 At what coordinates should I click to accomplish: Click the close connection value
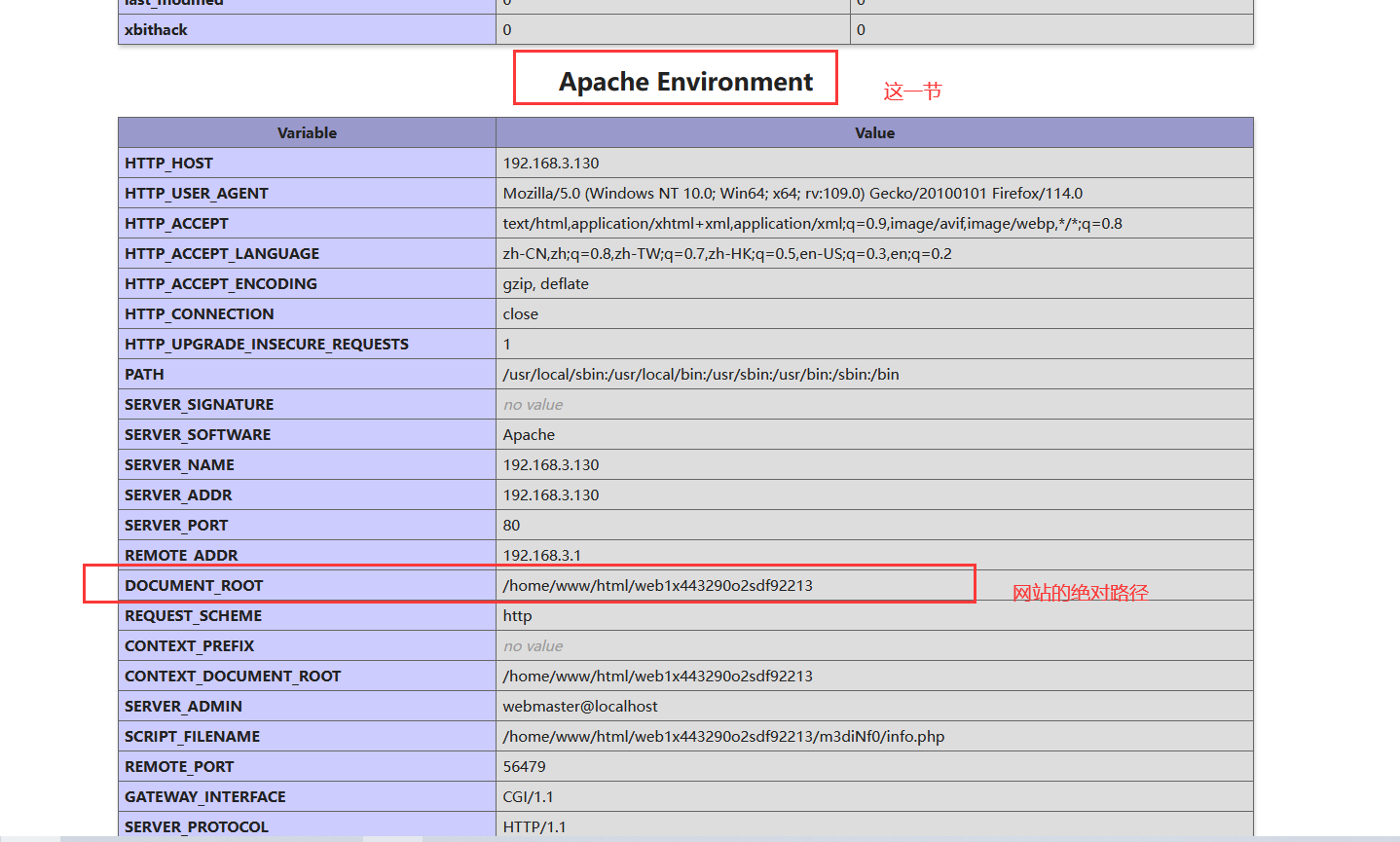tap(520, 313)
